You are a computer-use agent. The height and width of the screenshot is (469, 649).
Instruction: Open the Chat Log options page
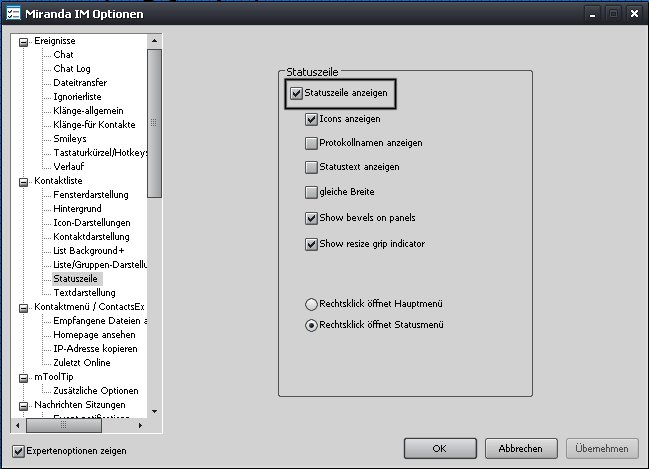point(72,69)
